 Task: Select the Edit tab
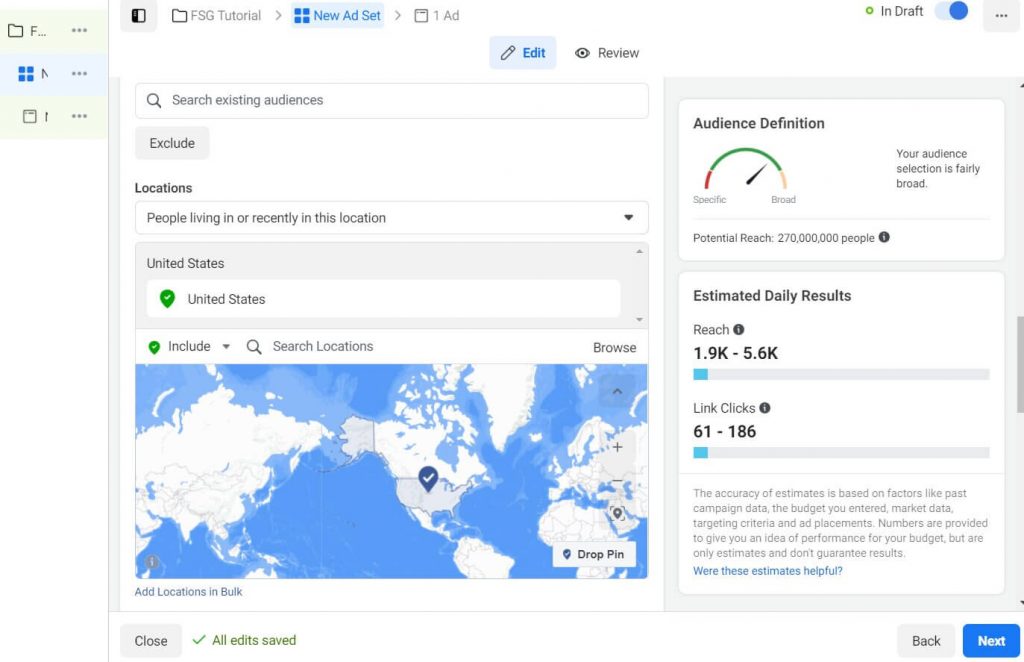[523, 53]
